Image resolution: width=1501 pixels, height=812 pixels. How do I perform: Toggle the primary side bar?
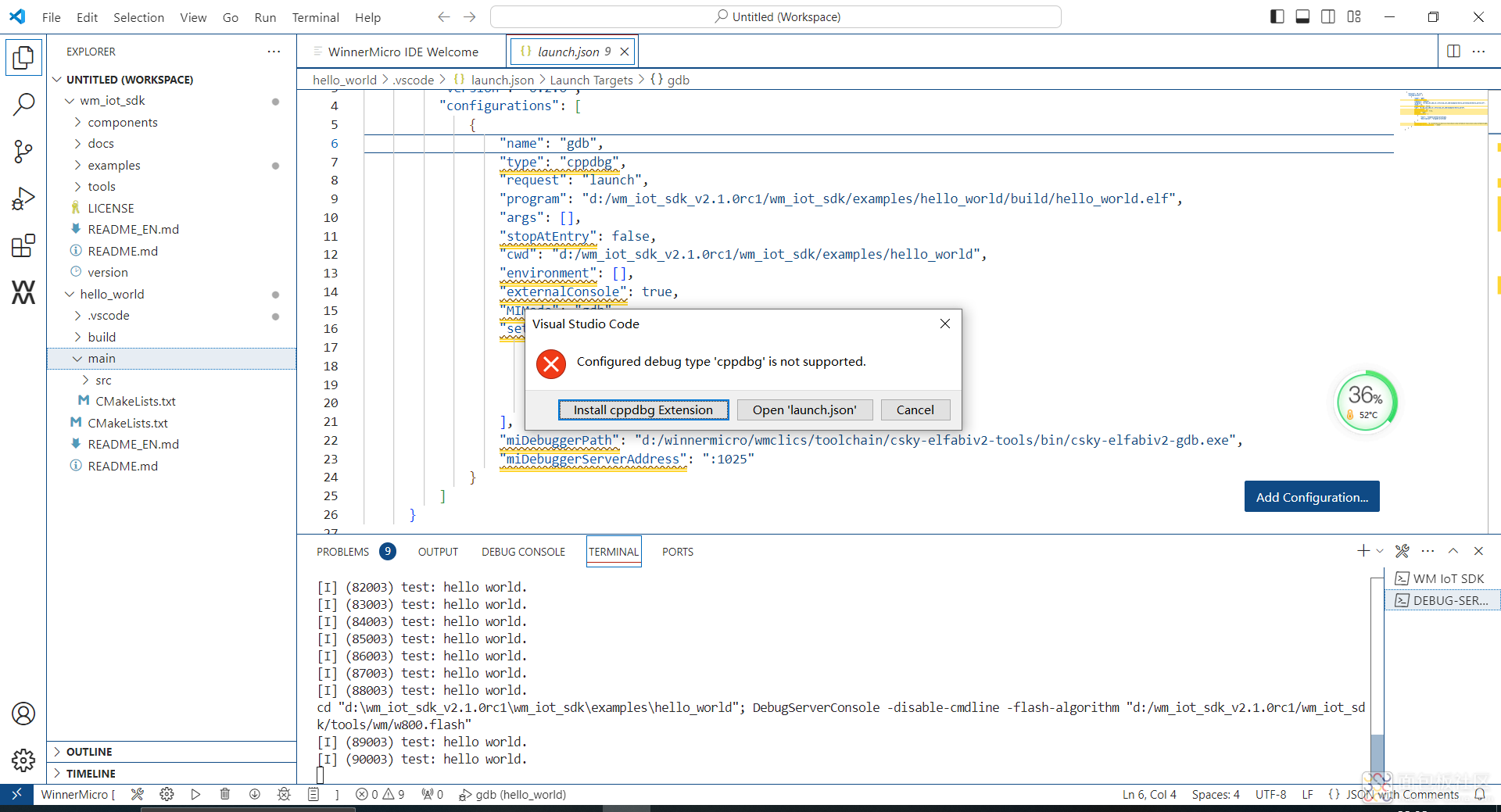[x=1277, y=16]
